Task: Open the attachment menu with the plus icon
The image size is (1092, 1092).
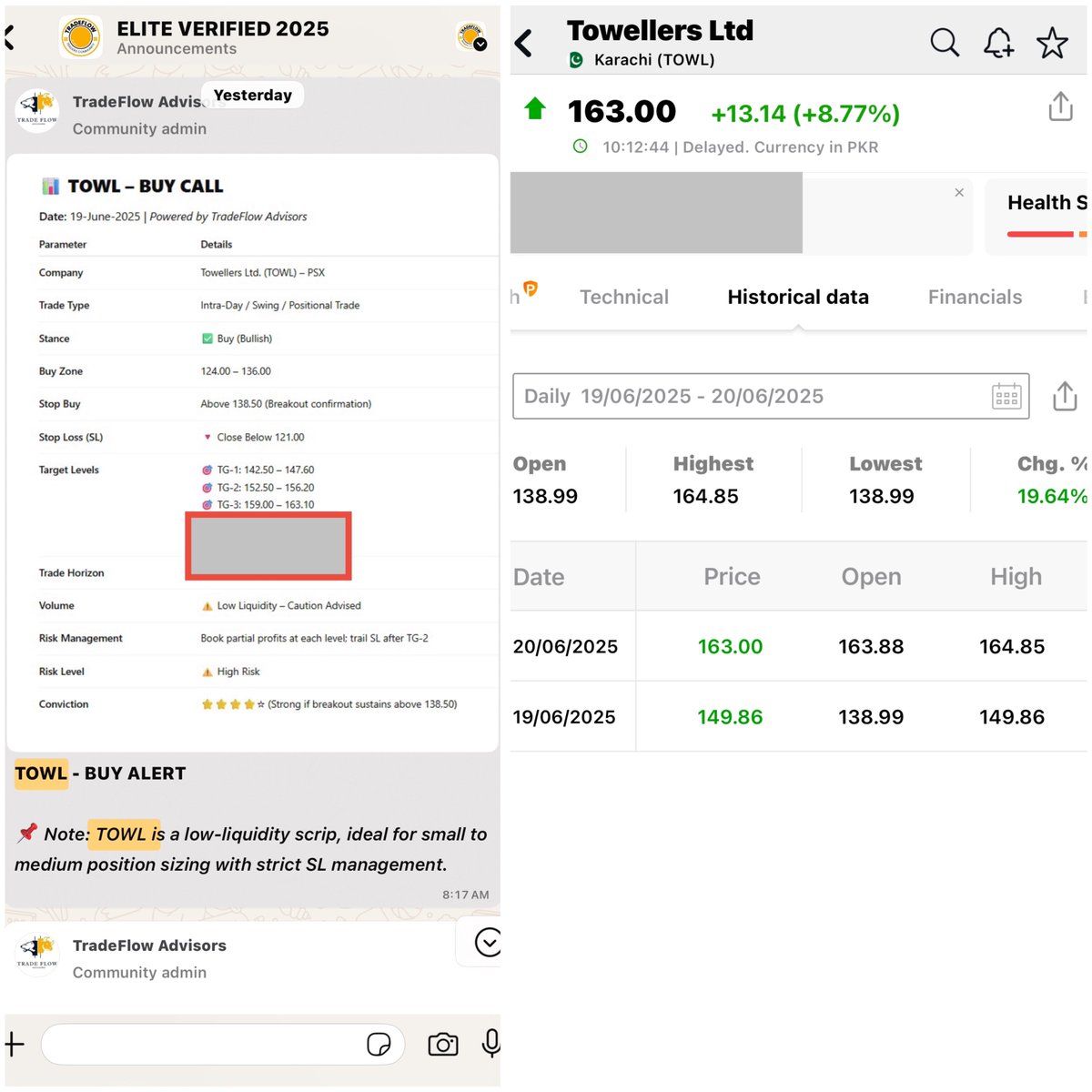Action: (x=13, y=1044)
